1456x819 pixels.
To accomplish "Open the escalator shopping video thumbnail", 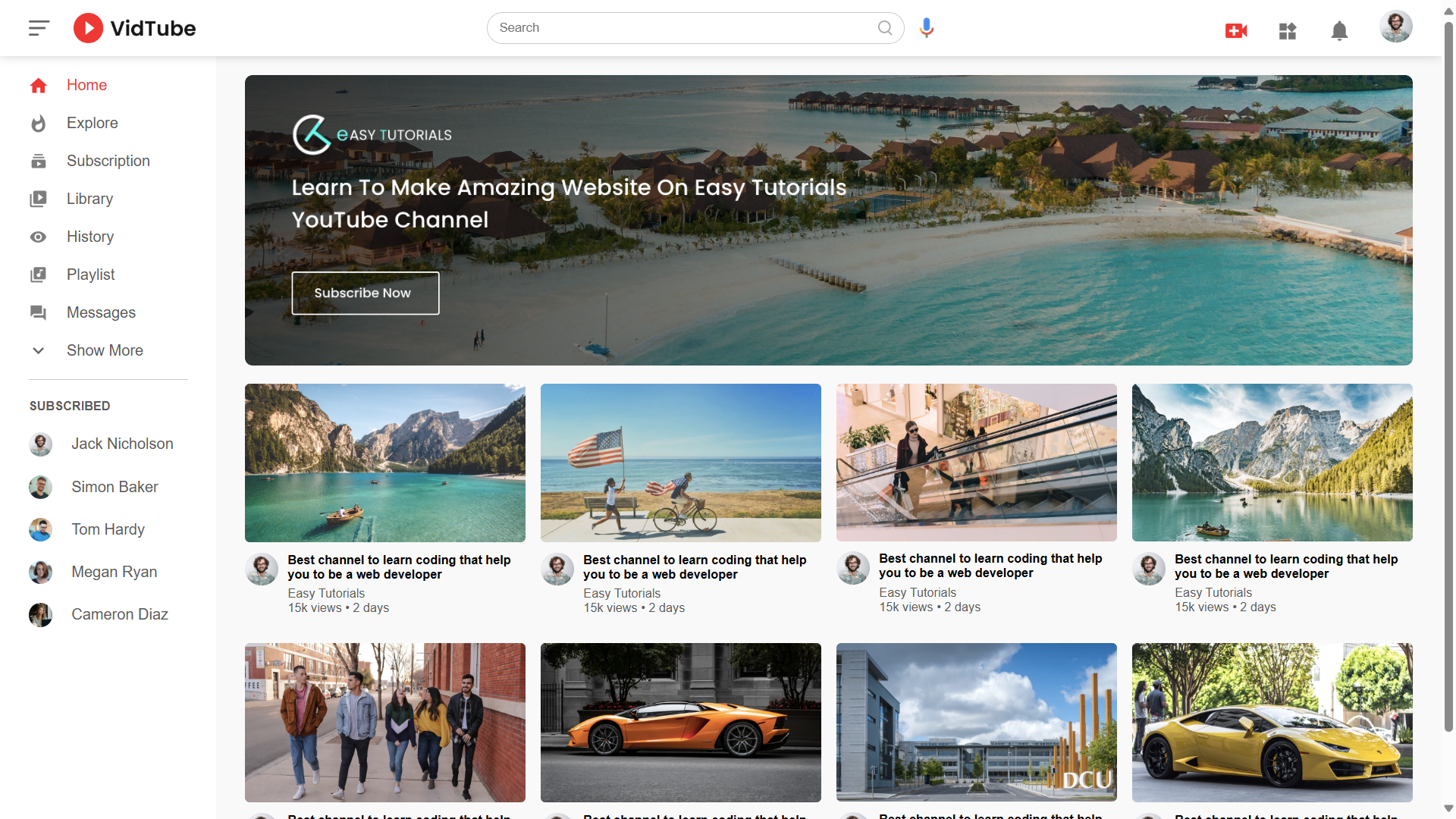I will [x=977, y=463].
